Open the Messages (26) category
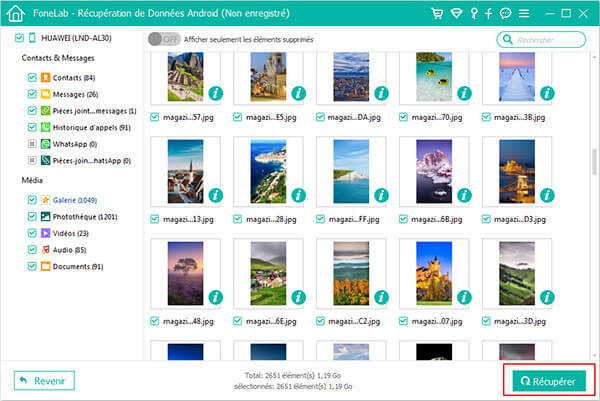The width and height of the screenshot is (600, 401). pyautogui.click(x=75, y=94)
